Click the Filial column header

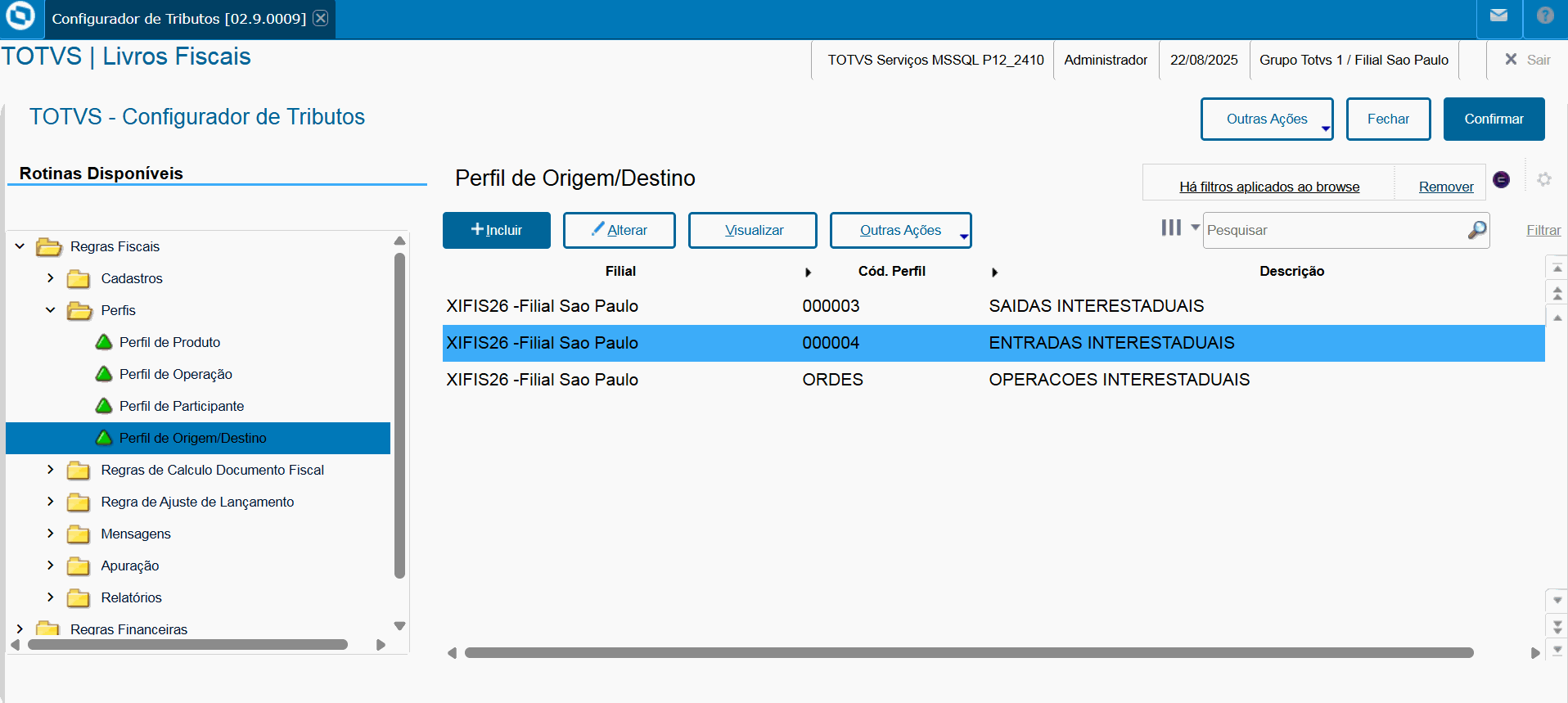point(620,271)
